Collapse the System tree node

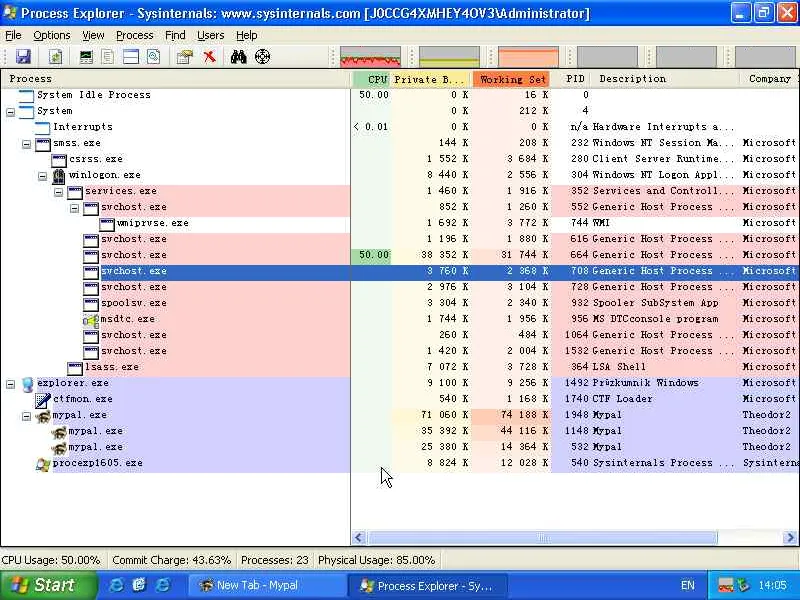point(10,111)
